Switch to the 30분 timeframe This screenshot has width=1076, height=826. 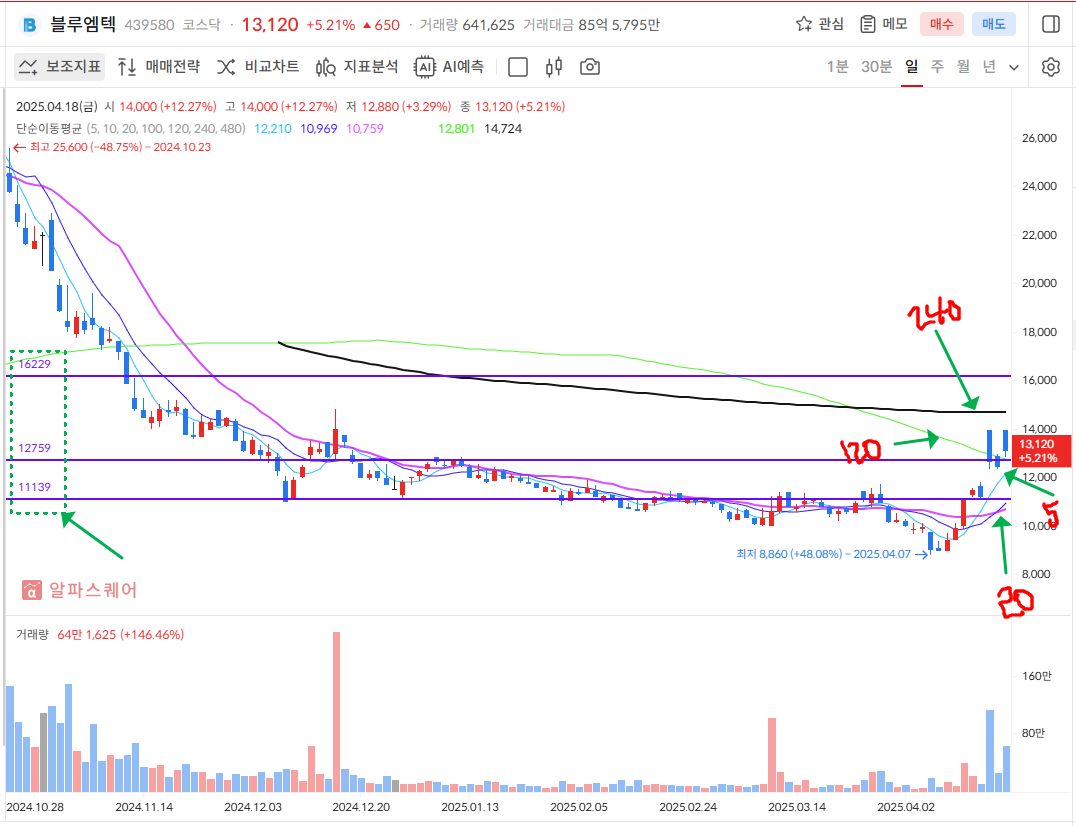(x=876, y=67)
